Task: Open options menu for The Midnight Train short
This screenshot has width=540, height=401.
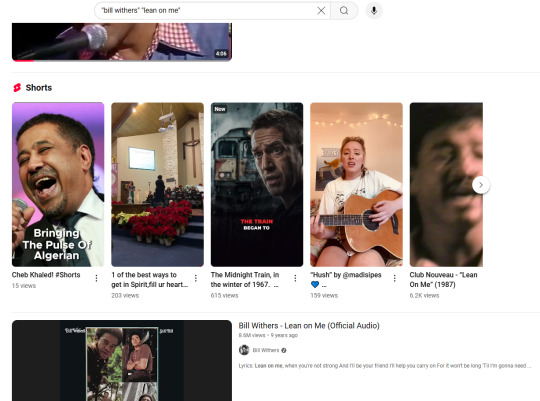Action: [x=295, y=278]
